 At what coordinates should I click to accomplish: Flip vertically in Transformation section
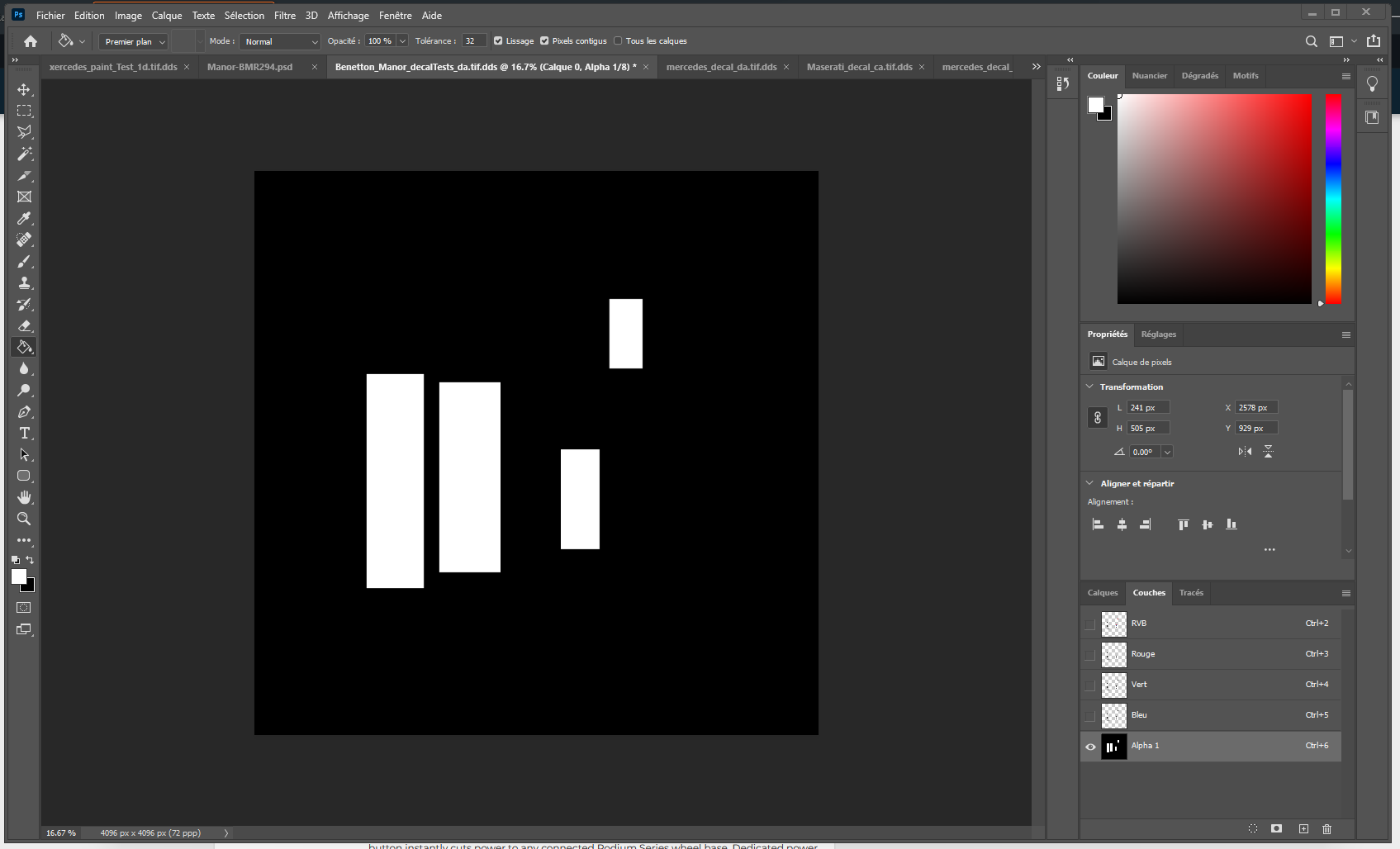(1268, 452)
